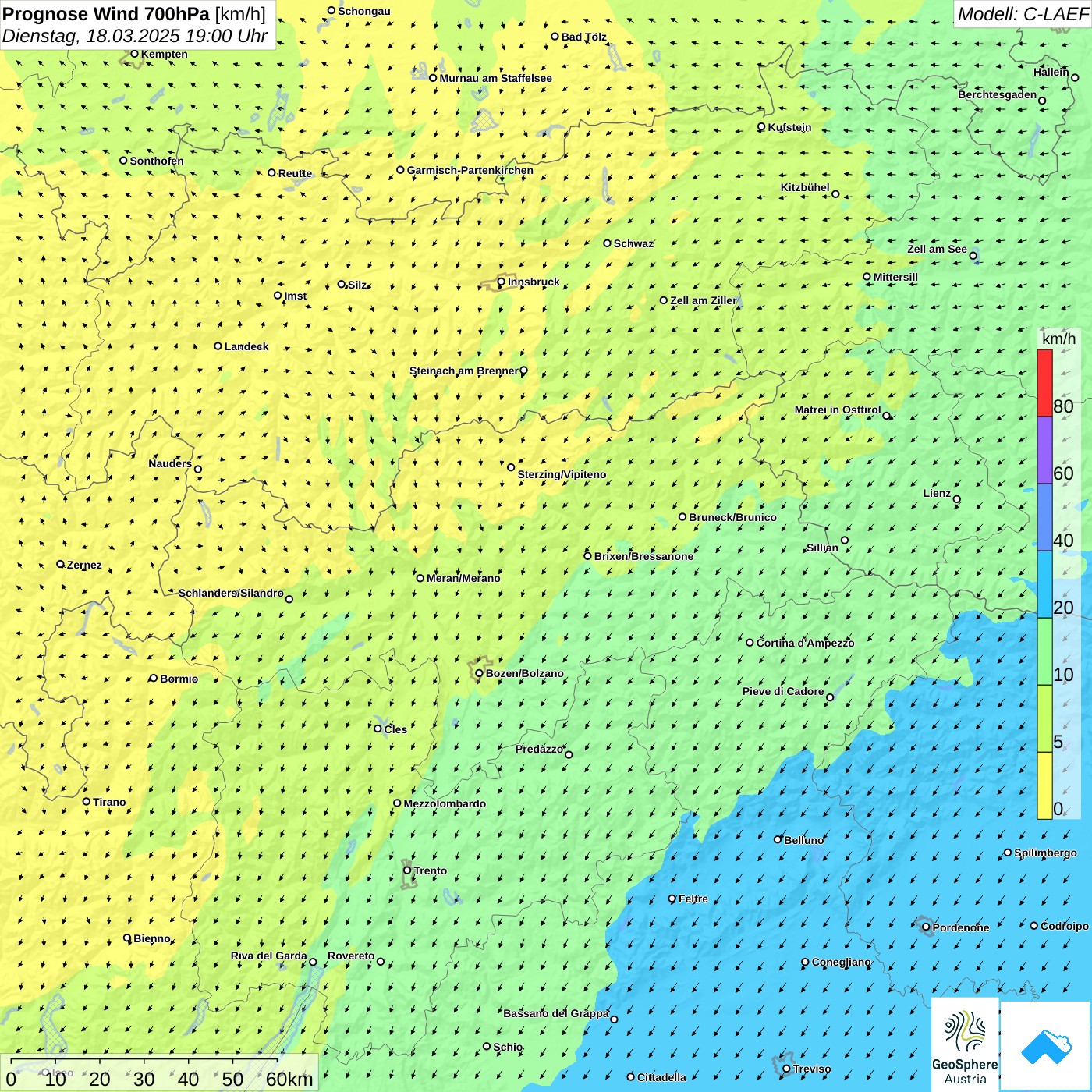Click the Hallein city label
The image size is (1092, 1092).
[1051, 72]
